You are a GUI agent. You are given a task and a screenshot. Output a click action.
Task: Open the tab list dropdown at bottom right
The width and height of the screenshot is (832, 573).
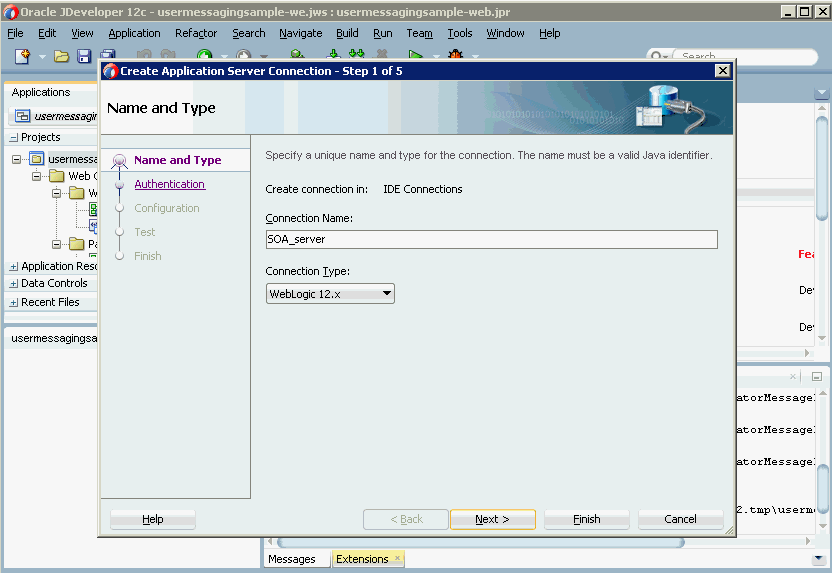[818, 559]
